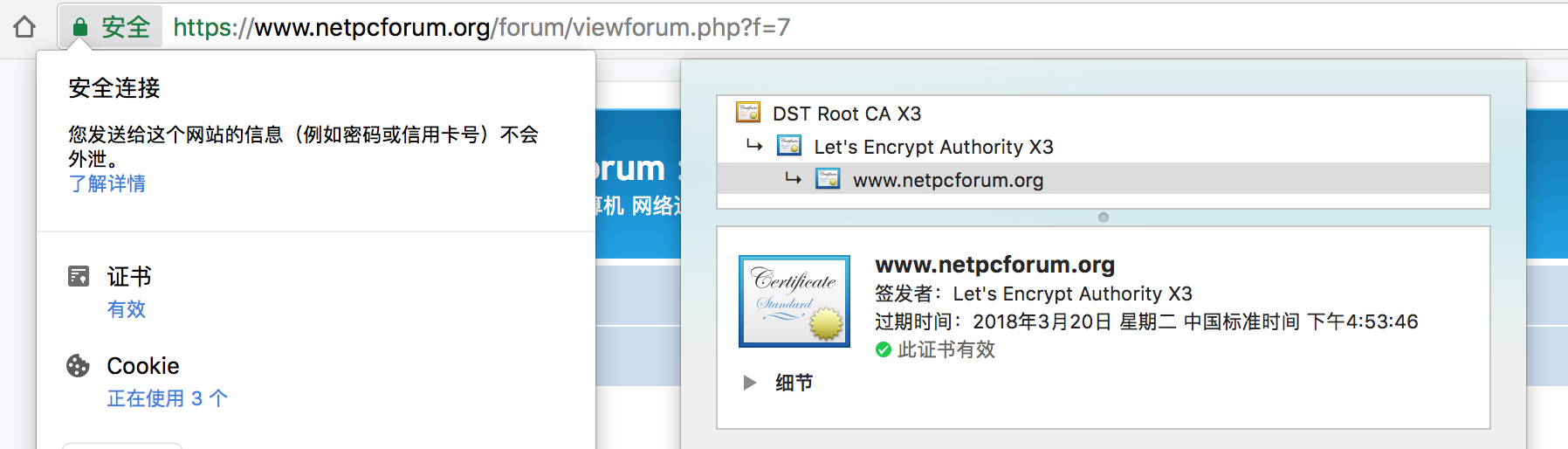This screenshot has height=449, width=1568.
Task: Click the 安全 secure label in the address bar
Action: pyautogui.click(x=126, y=27)
